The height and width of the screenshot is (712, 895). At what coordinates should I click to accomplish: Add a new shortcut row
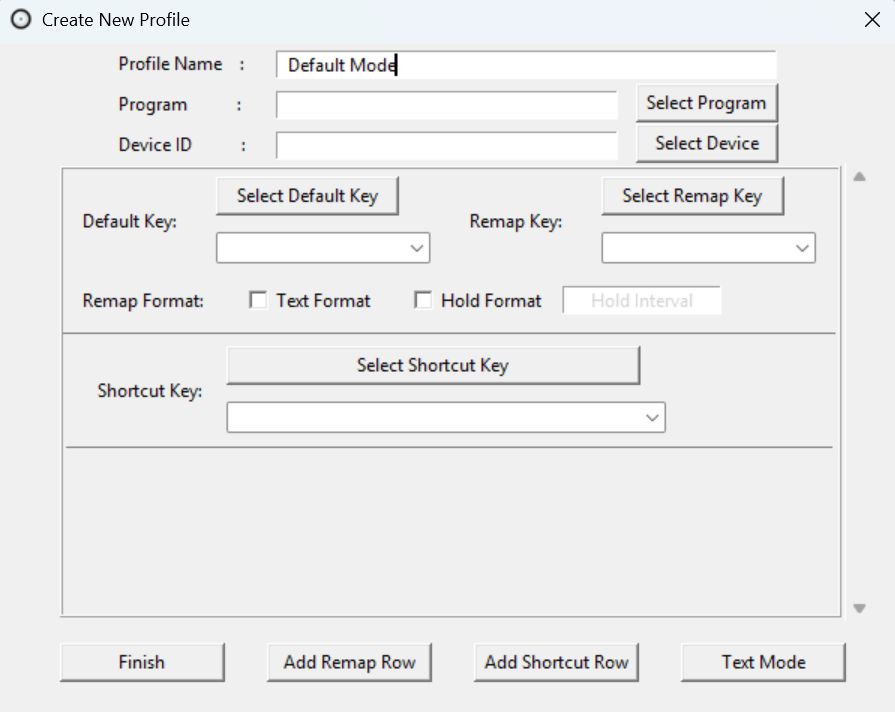pos(555,661)
